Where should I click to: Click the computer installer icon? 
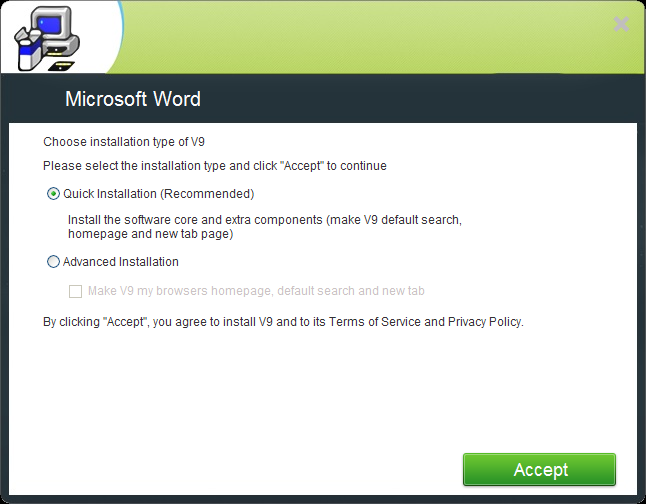pos(45,42)
